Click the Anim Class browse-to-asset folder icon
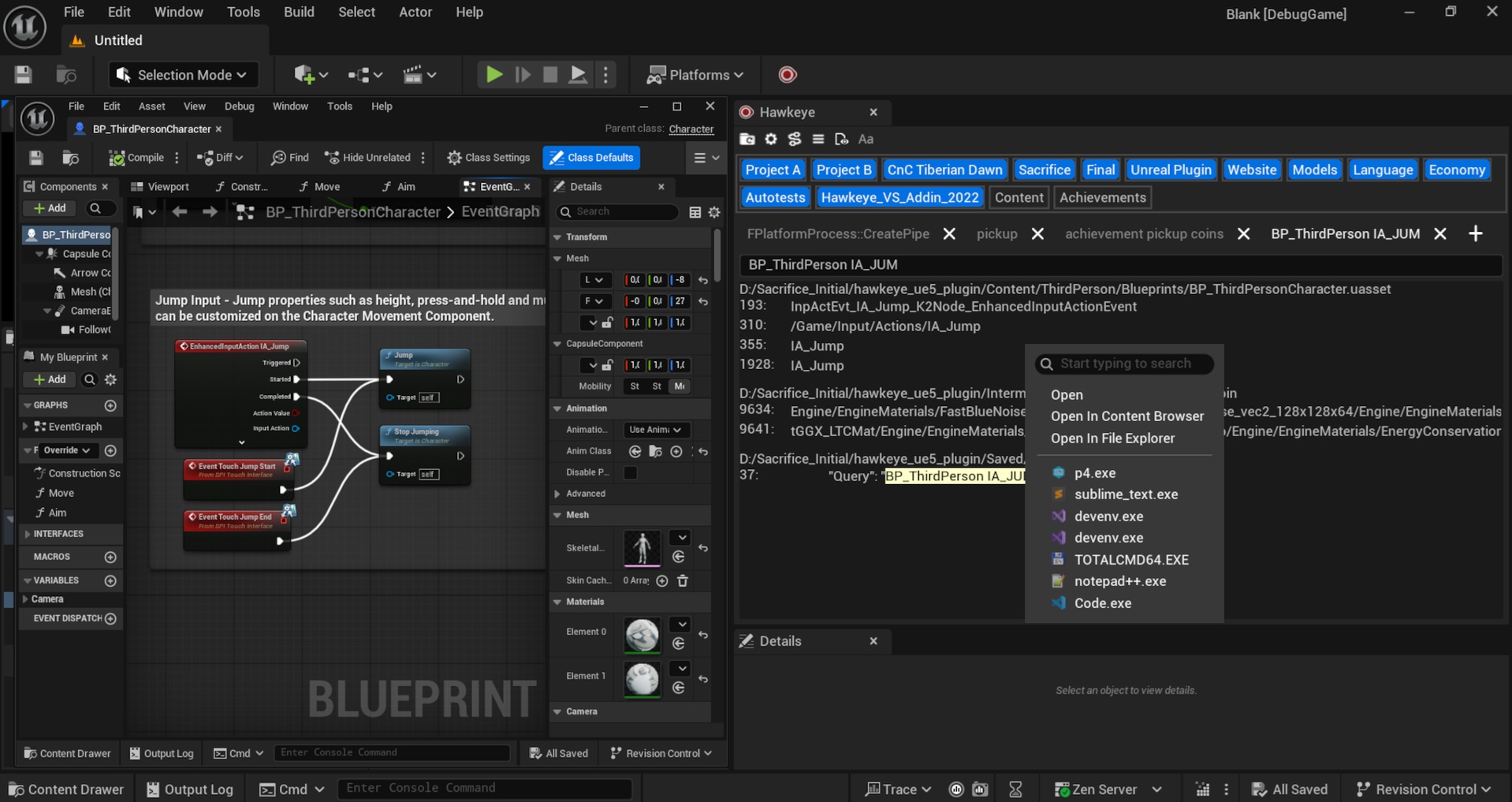 (655, 452)
